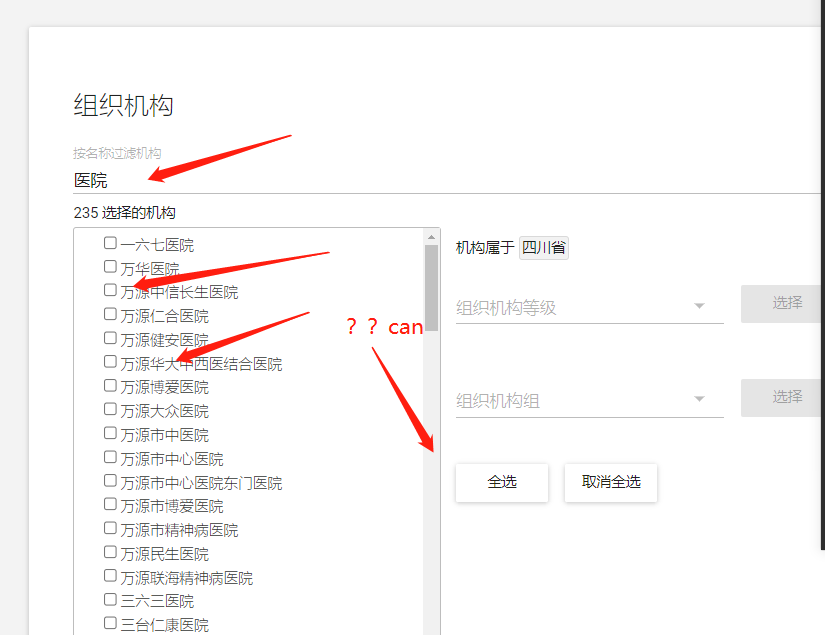Screen dimensions: 825x635
Task: Tick 万源华大中西医结合医院 checkbox
Action: click(x=110, y=362)
